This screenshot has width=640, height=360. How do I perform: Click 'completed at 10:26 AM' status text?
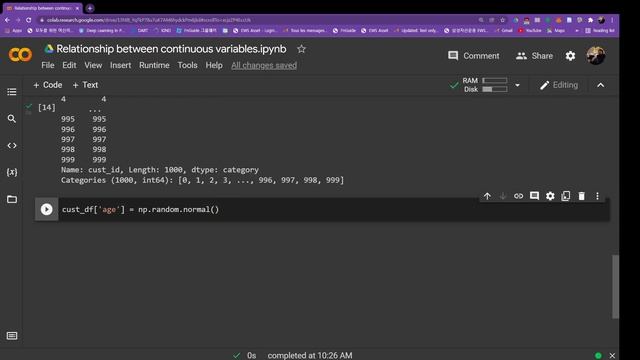310,356
